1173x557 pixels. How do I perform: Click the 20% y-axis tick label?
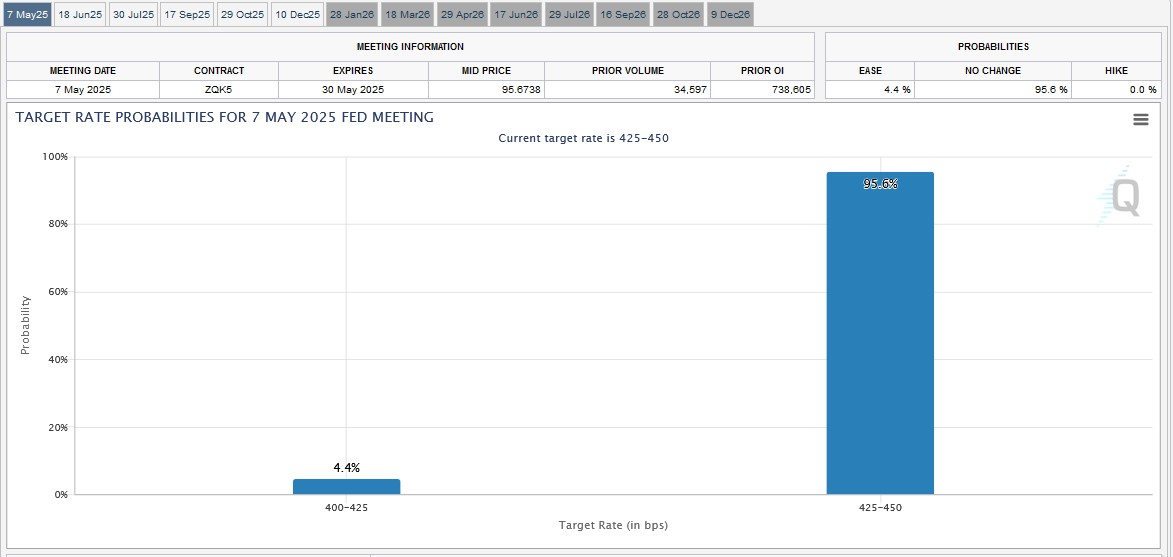(58, 428)
